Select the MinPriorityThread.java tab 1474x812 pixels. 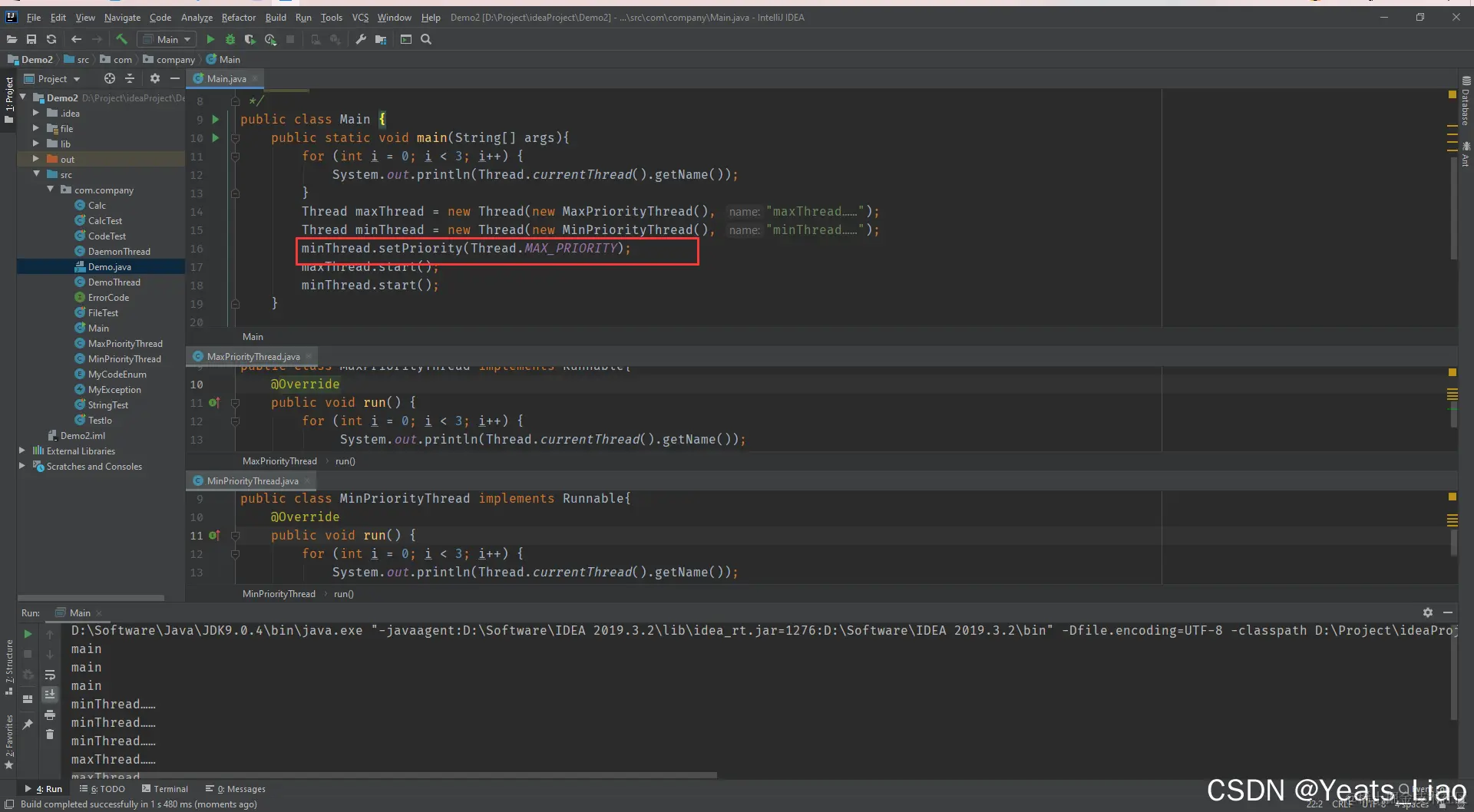(252, 480)
